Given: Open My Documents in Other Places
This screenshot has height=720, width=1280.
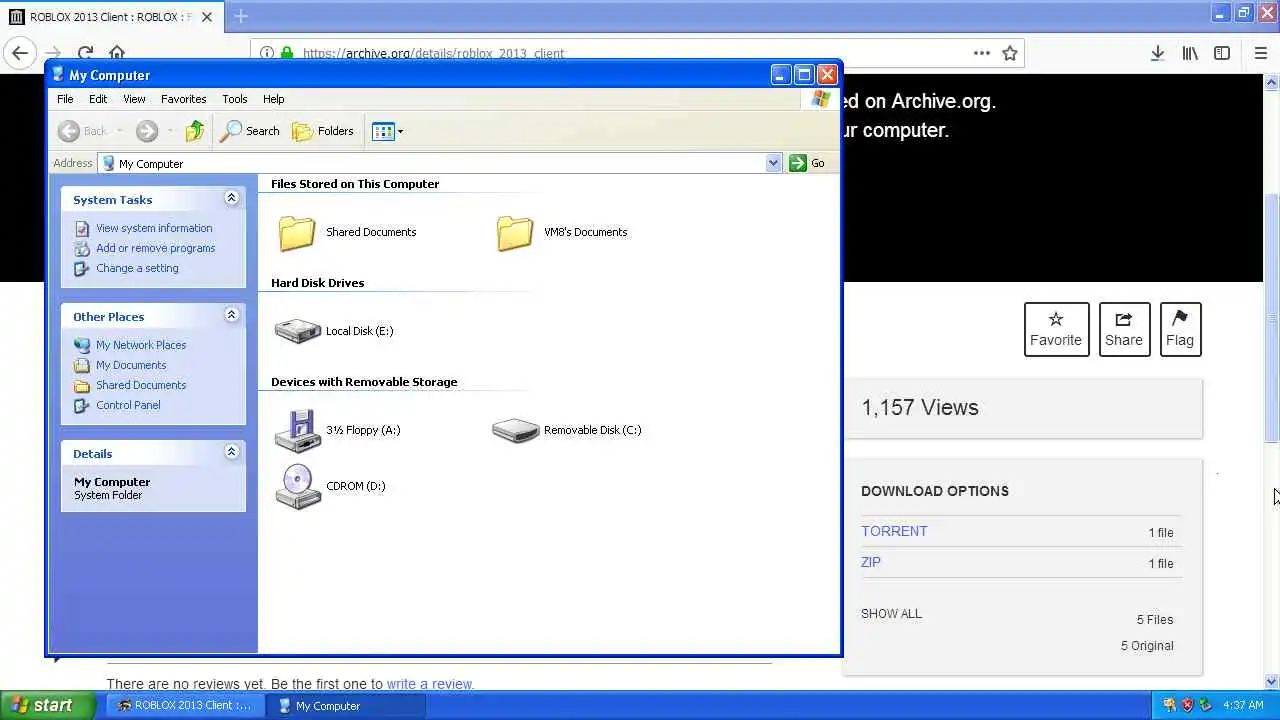Looking at the screenshot, I should click(131, 365).
